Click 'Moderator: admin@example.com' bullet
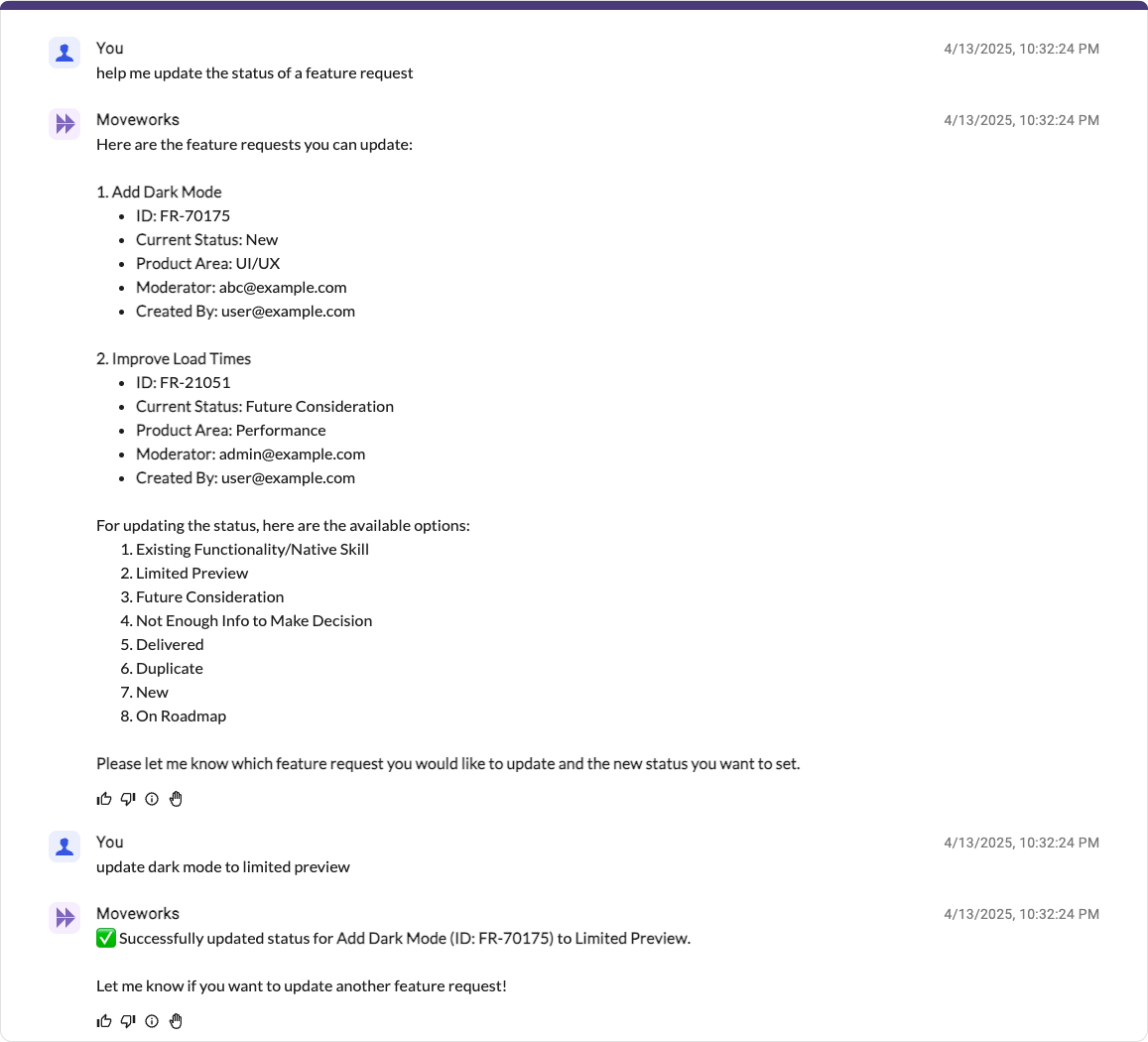 [250, 454]
